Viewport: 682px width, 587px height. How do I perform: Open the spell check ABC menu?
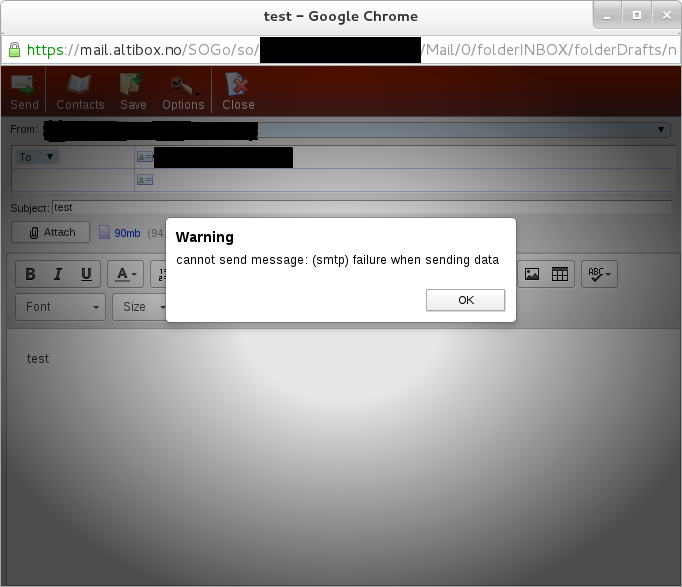pos(600,274)
